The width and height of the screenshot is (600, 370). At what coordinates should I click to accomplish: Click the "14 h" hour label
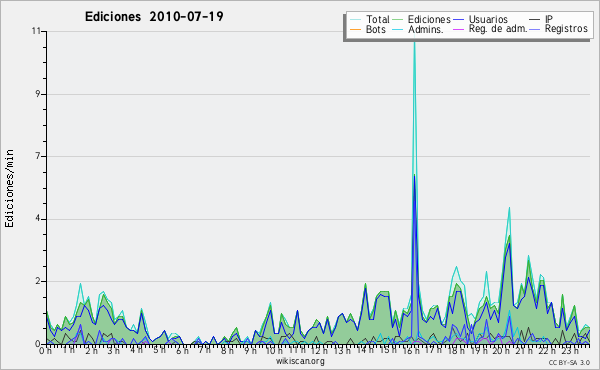point(365,350)
